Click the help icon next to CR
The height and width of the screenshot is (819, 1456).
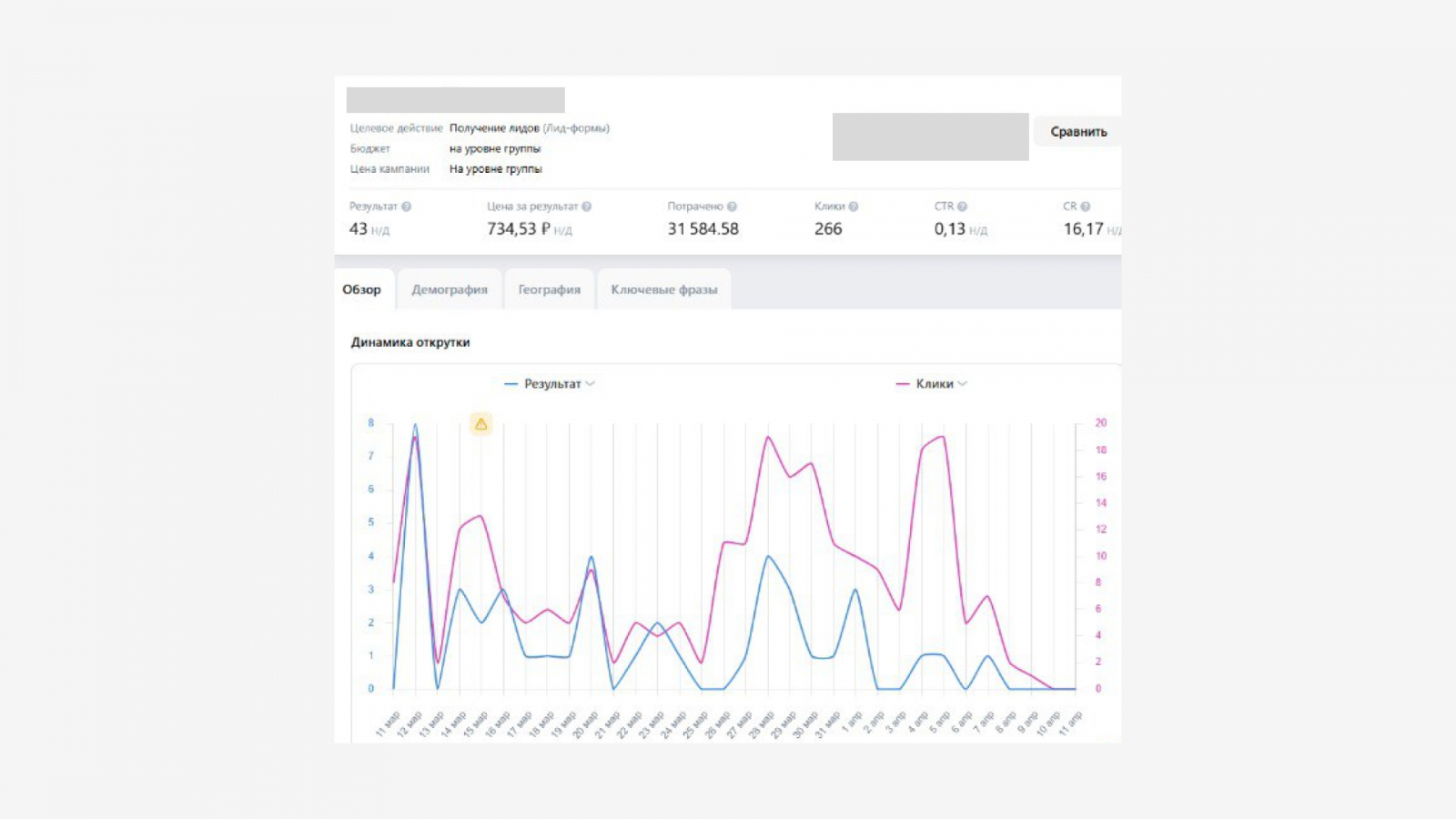click(x=1085, y=207)
